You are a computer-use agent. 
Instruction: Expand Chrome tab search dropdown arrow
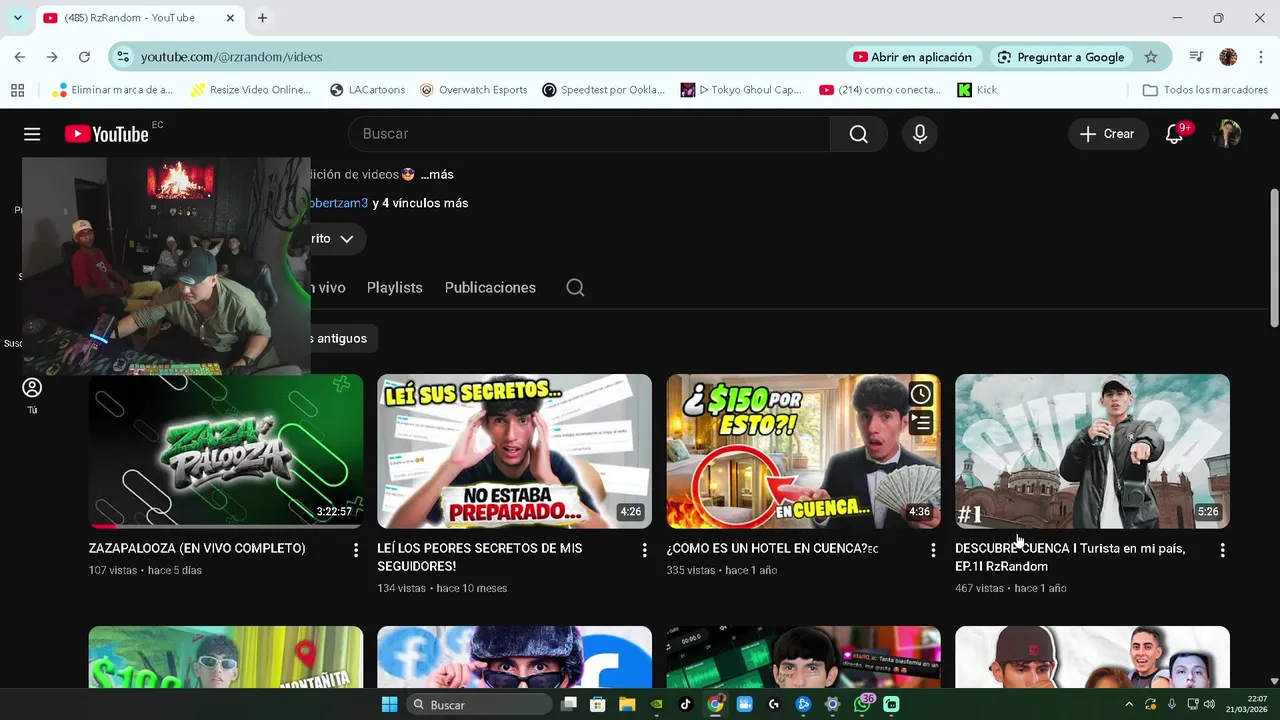coord(17,18)
